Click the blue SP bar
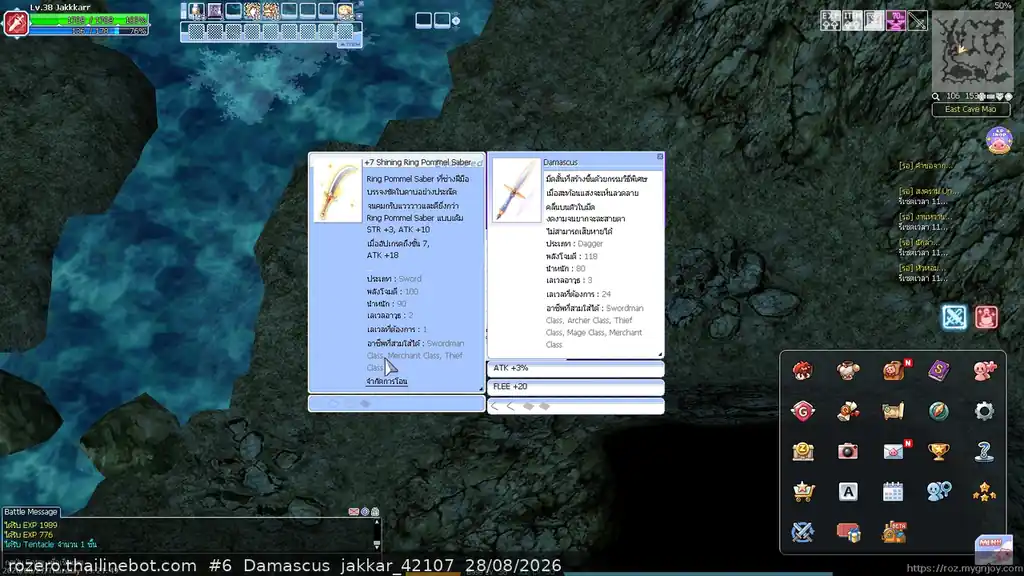Image resolution: width=1024 pixels, height=576 pixels. click(x=89, y=31)
